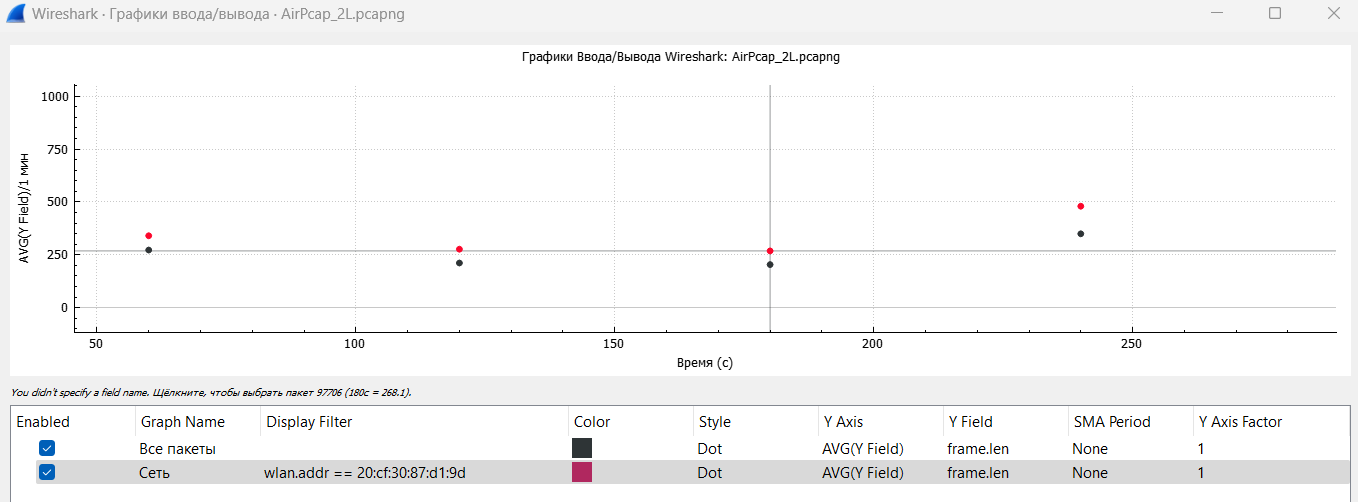Screen dimensions: 1358x502
Task: Click the 'Y Axis Factor' column header
Action: click(x=1240, y=422)
